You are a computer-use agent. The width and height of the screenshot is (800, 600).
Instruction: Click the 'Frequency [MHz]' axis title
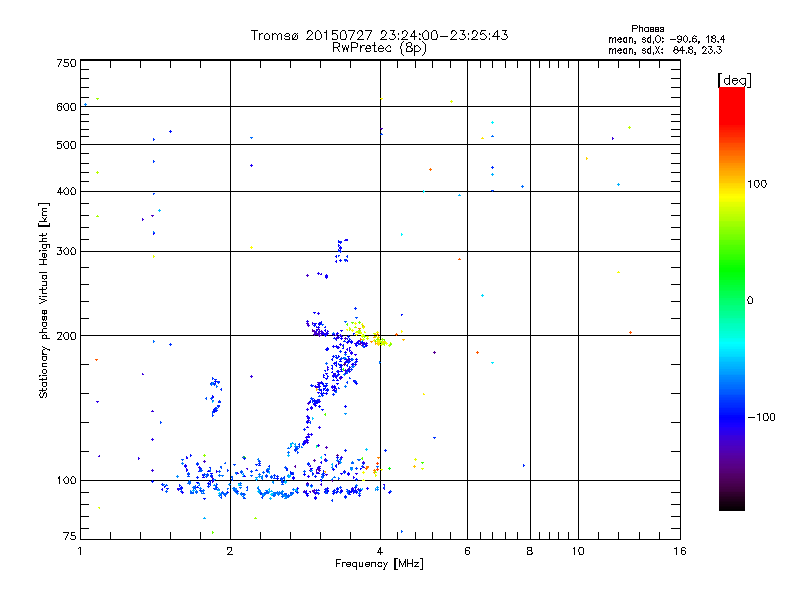[x=379, y=564]
